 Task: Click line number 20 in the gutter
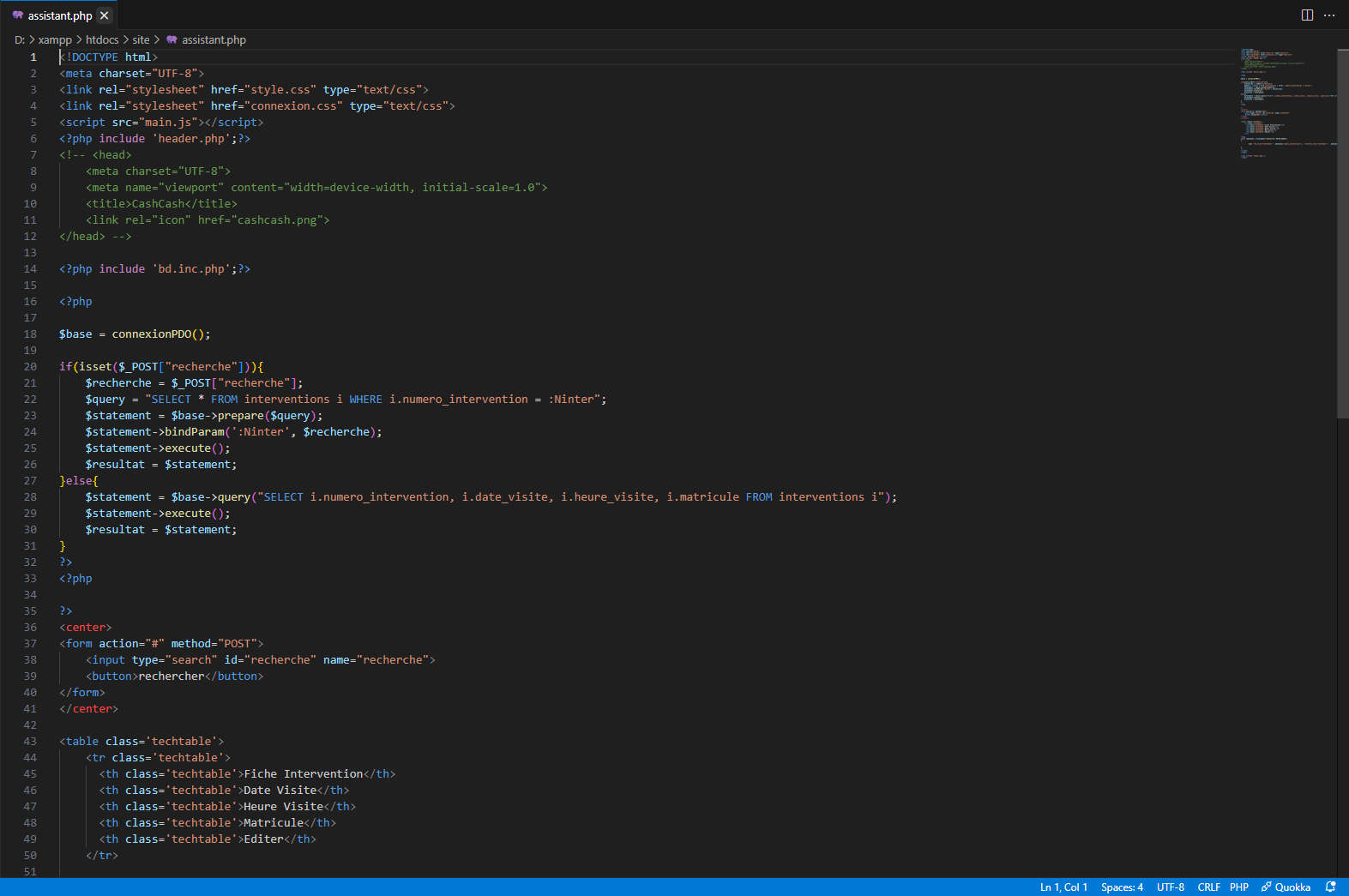point(30,366)
